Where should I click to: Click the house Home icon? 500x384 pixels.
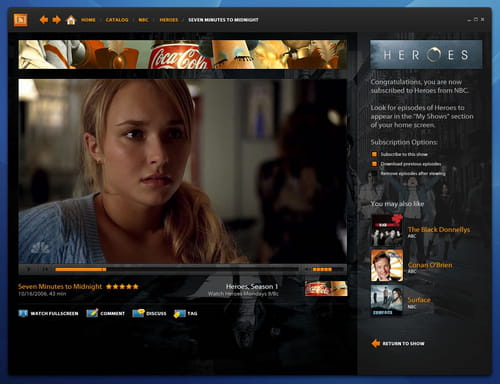tap(71, 20)
